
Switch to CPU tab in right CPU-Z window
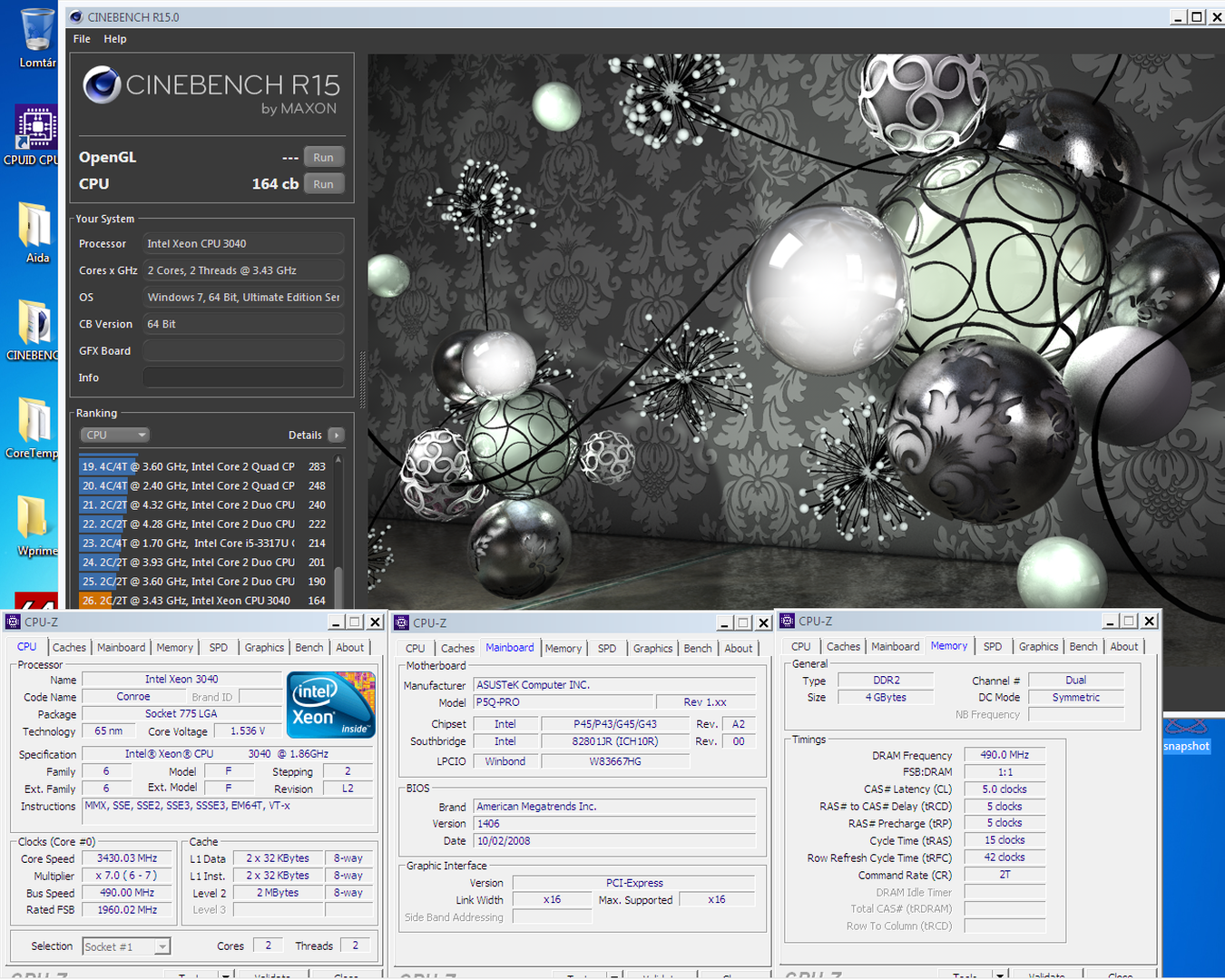(x=800, y=646)
